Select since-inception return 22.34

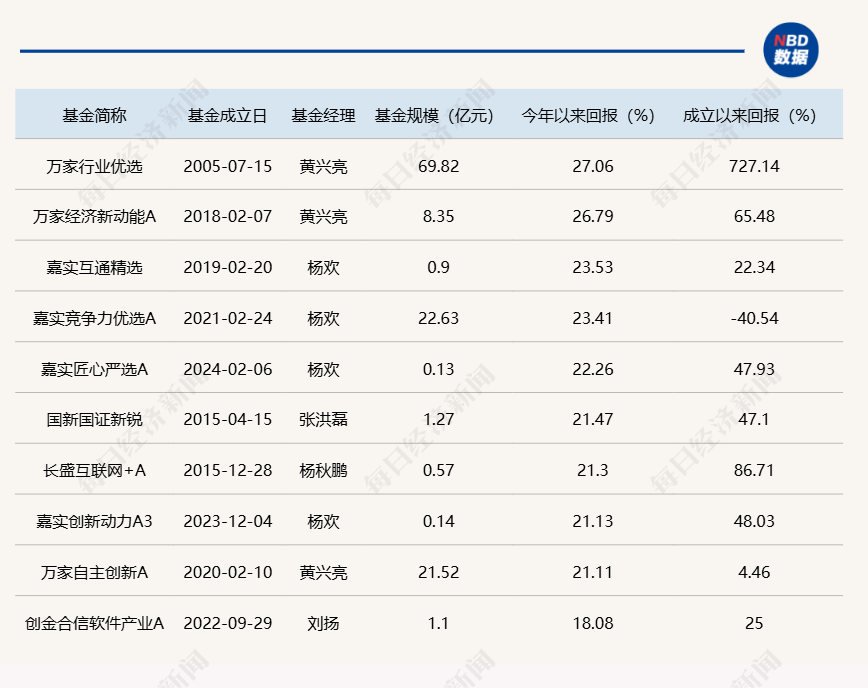click(x=754, y=267)
